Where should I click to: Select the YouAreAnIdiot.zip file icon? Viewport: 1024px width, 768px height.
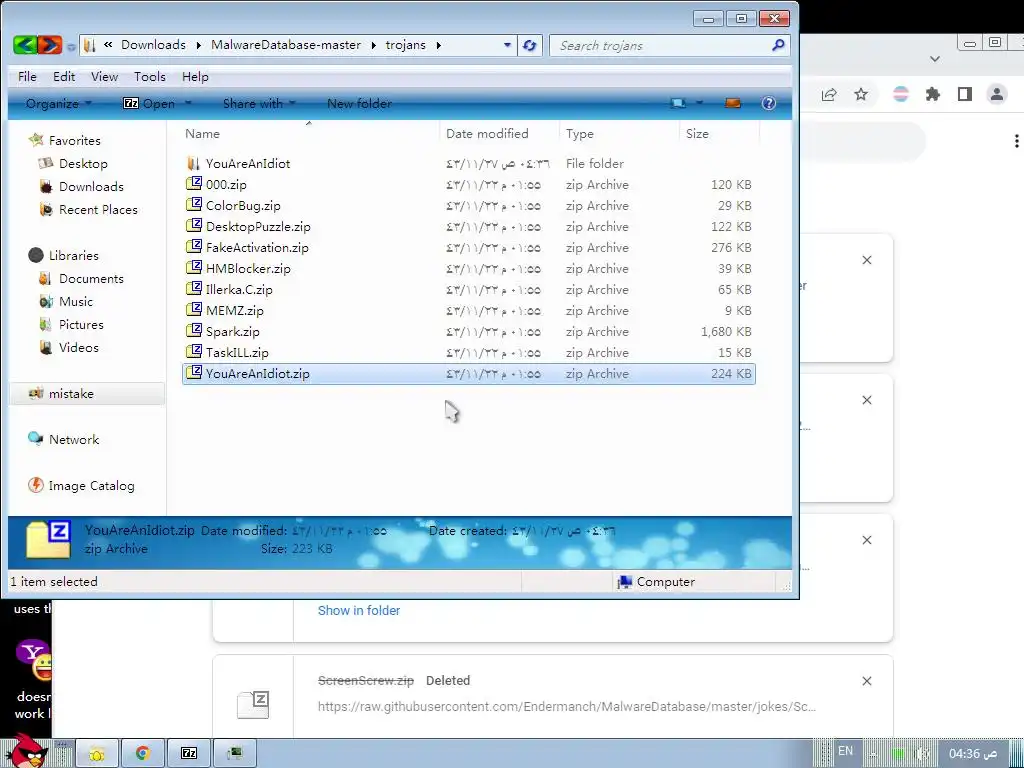193,372
